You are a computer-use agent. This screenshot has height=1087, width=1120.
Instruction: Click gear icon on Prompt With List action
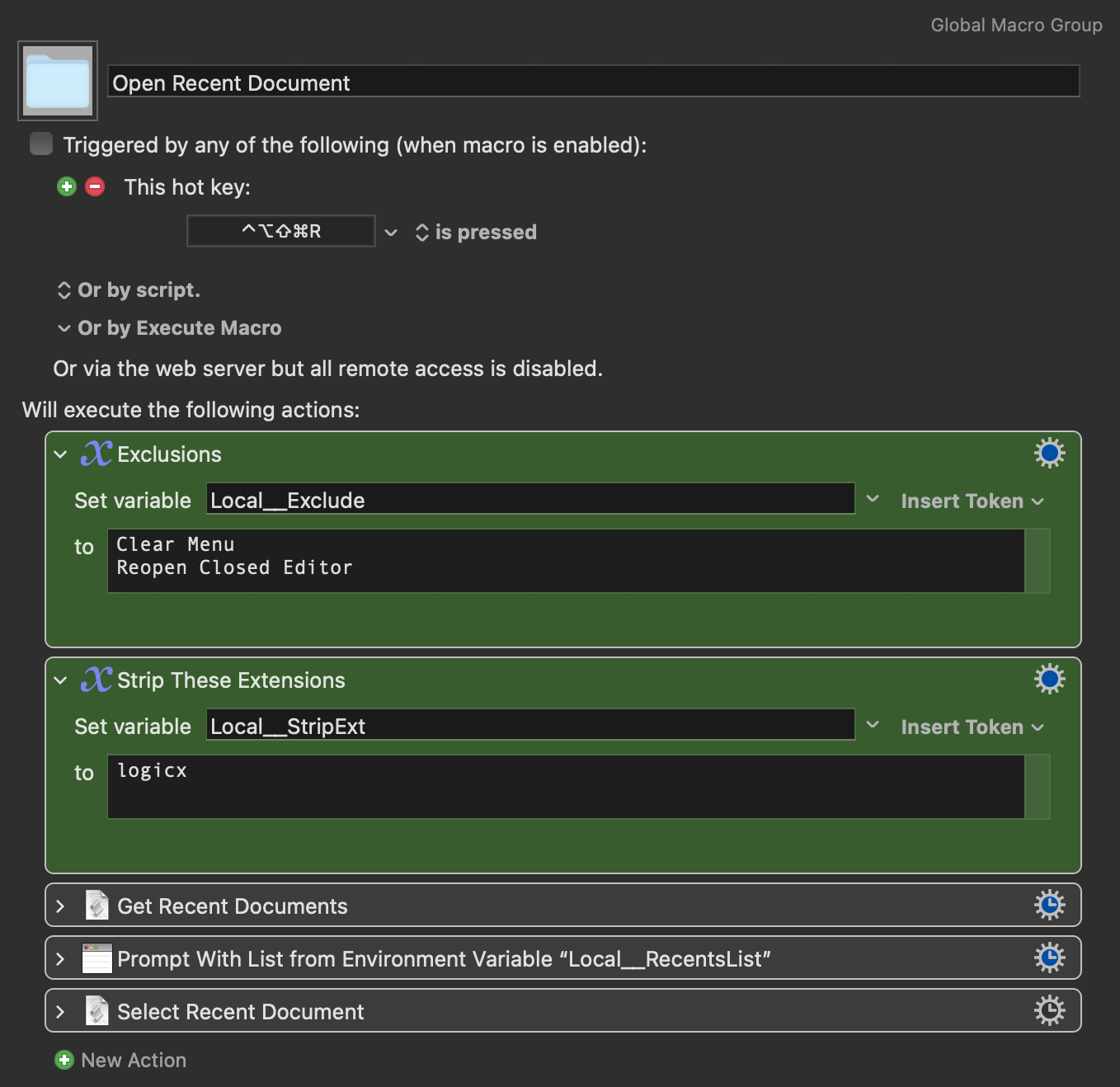1049,958
